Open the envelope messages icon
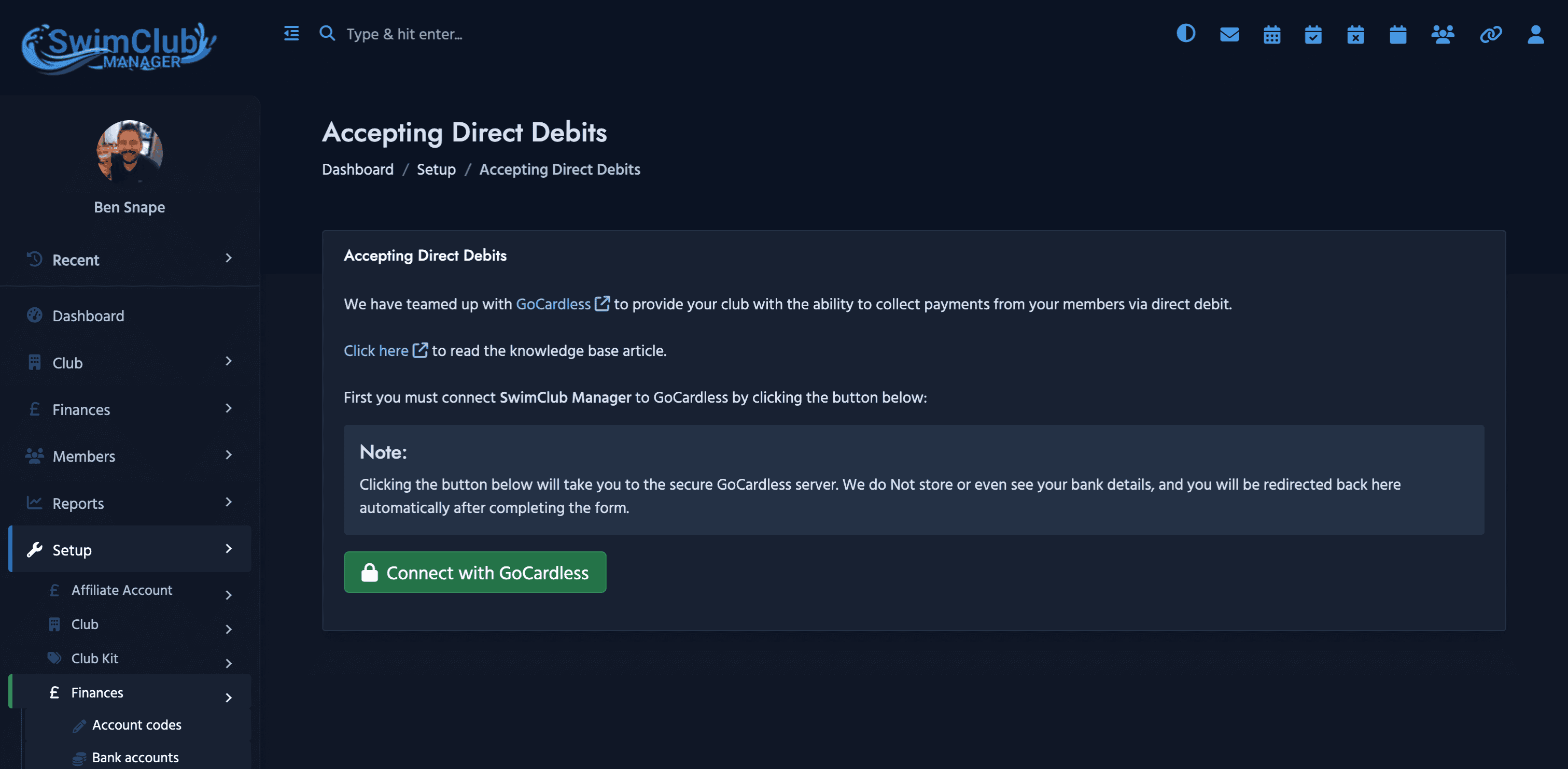The image size is (1568, 769). coord(1229,34)
